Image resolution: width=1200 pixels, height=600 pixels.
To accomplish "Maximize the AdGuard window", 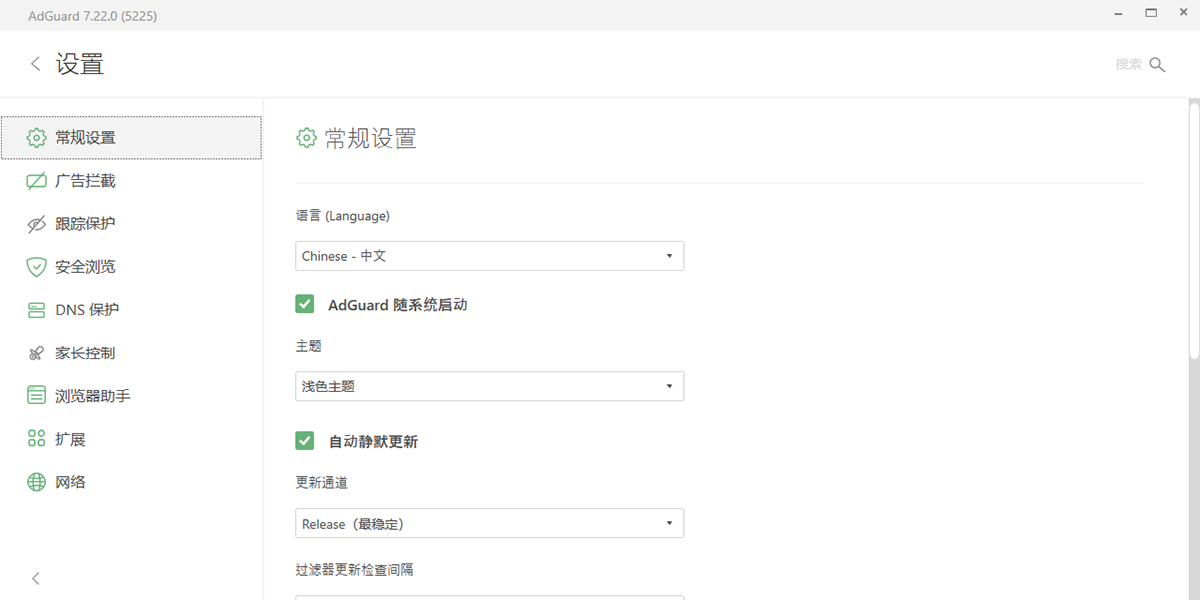I will click(x=1151, y=14).
